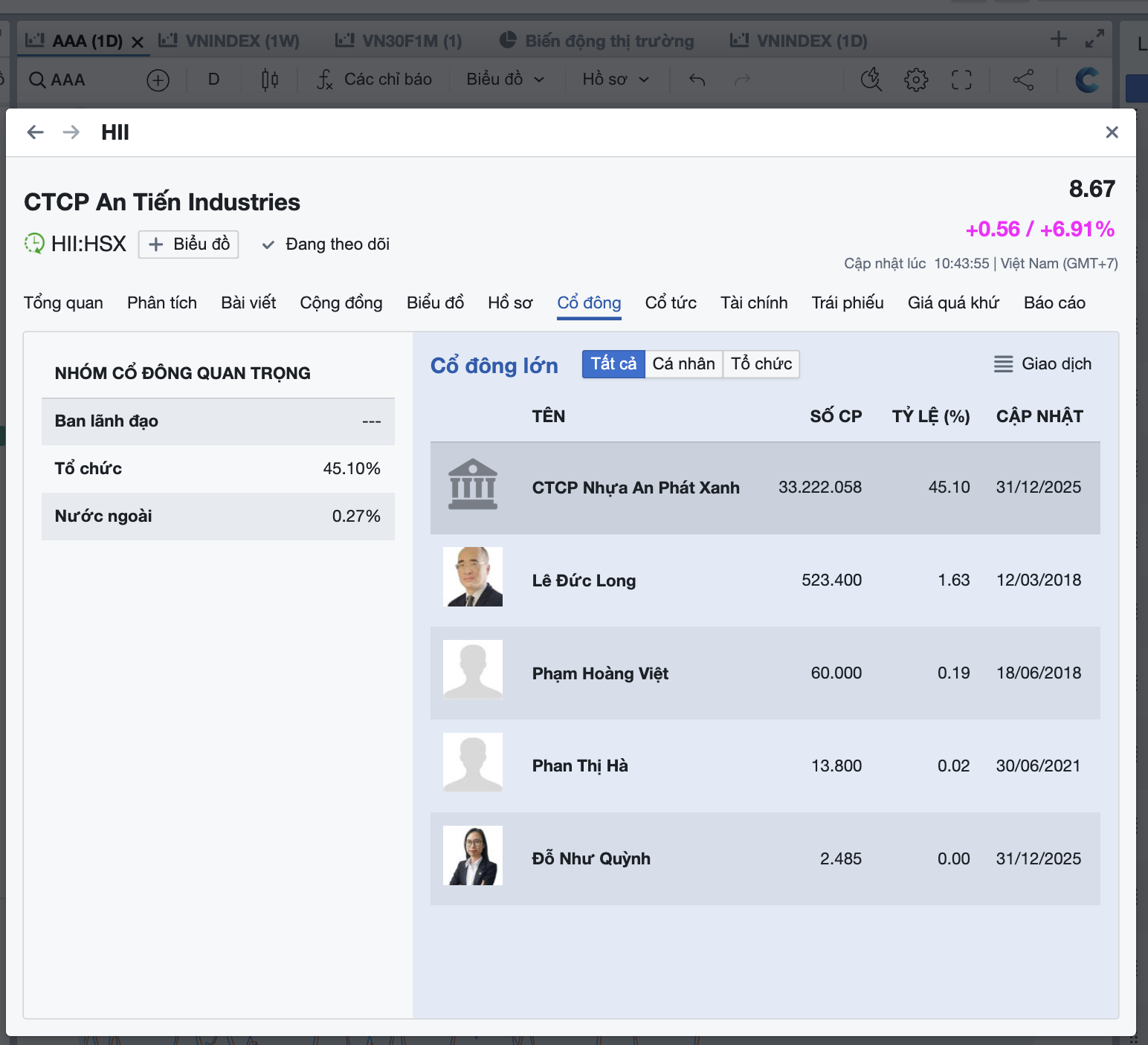Screen dimensions: 1148x1045
Task: Select the Ban lãnh đạo row
Action: (x=218, y=421)
